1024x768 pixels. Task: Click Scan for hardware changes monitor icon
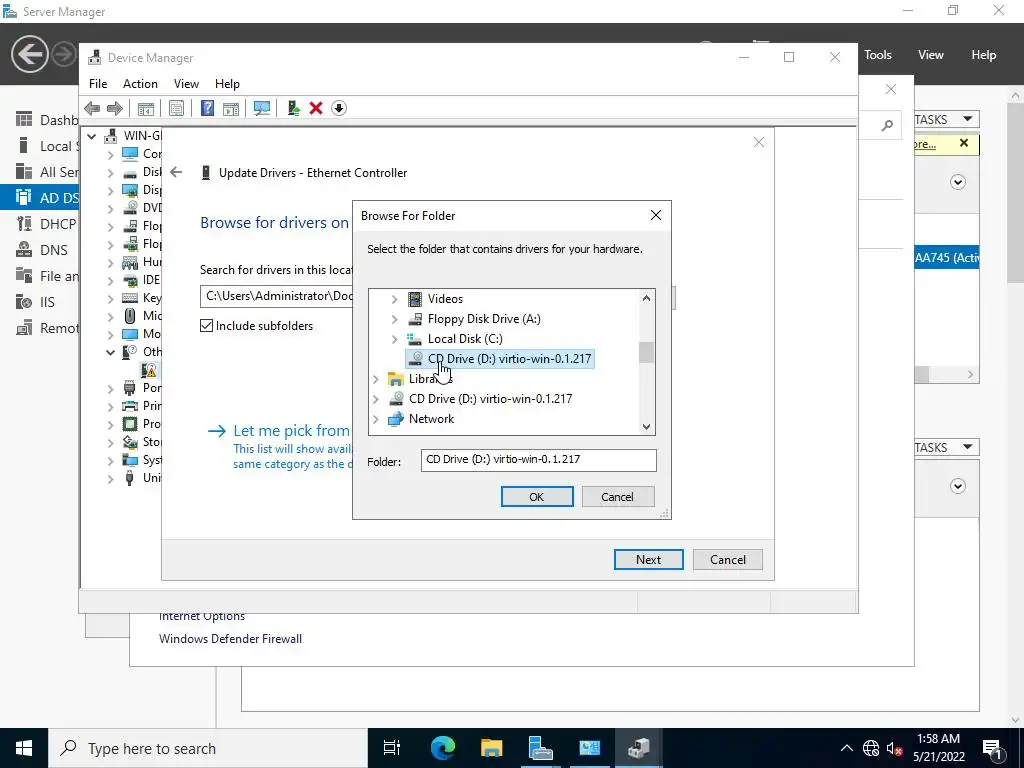tap(262, 108)
